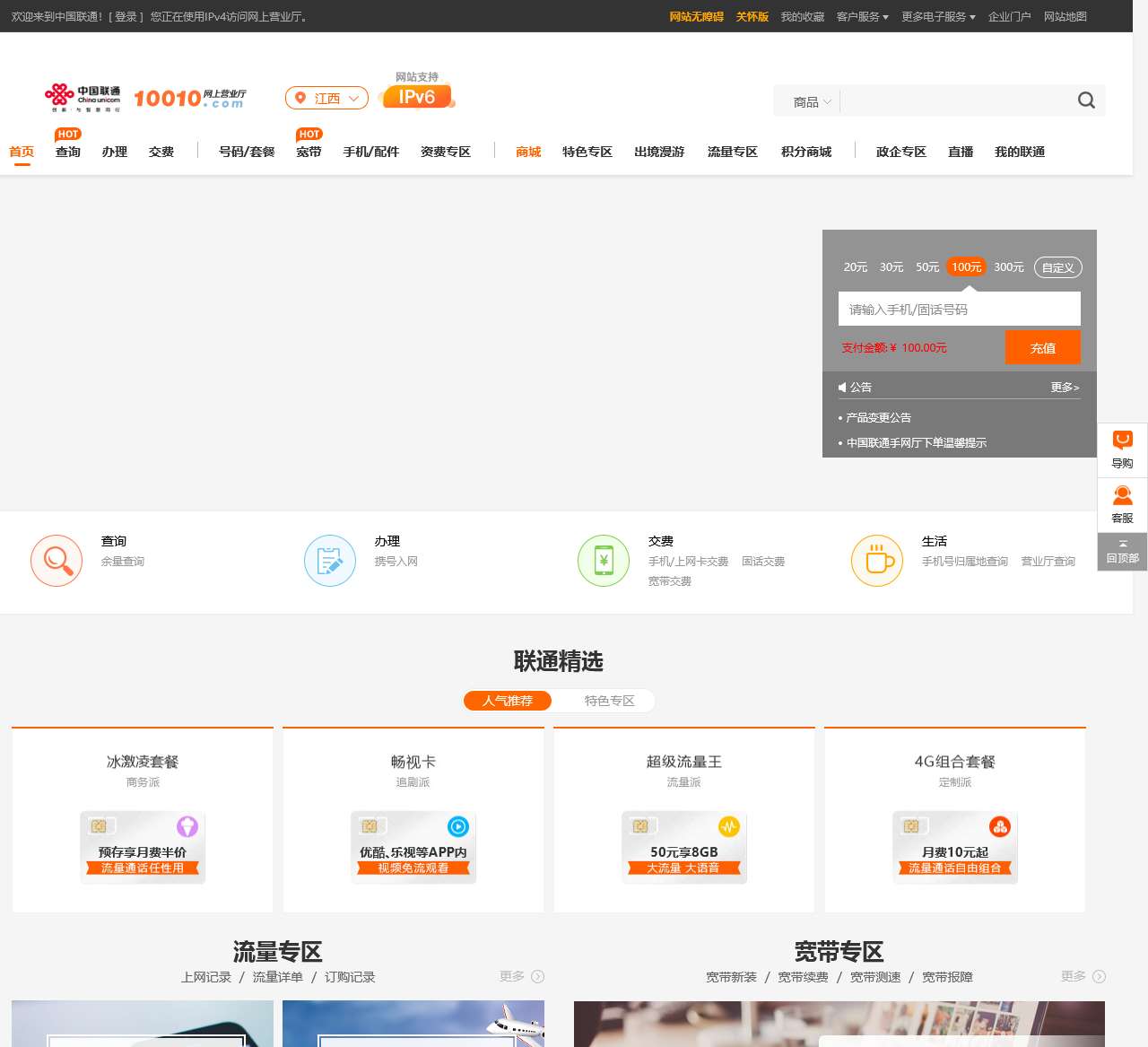Screen dimensions: 1148x1047
Task: Click the 客服 customer service icon
Action: tap(1122, 505)
